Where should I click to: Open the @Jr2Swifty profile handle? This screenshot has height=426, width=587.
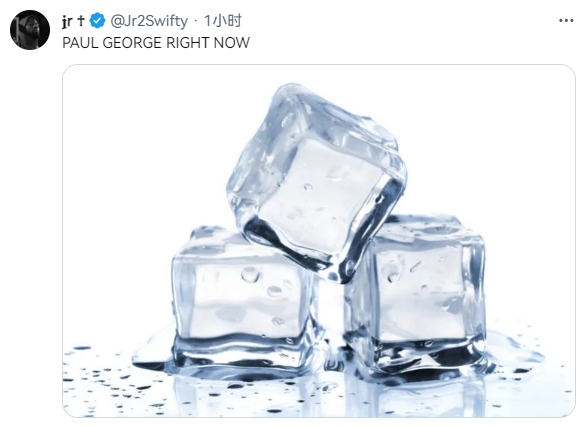(149, 21)
